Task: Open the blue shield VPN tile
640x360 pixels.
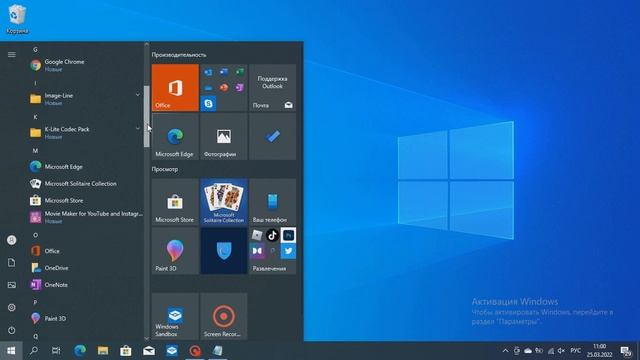Action: pyautogui.click(x=224, y=251)
